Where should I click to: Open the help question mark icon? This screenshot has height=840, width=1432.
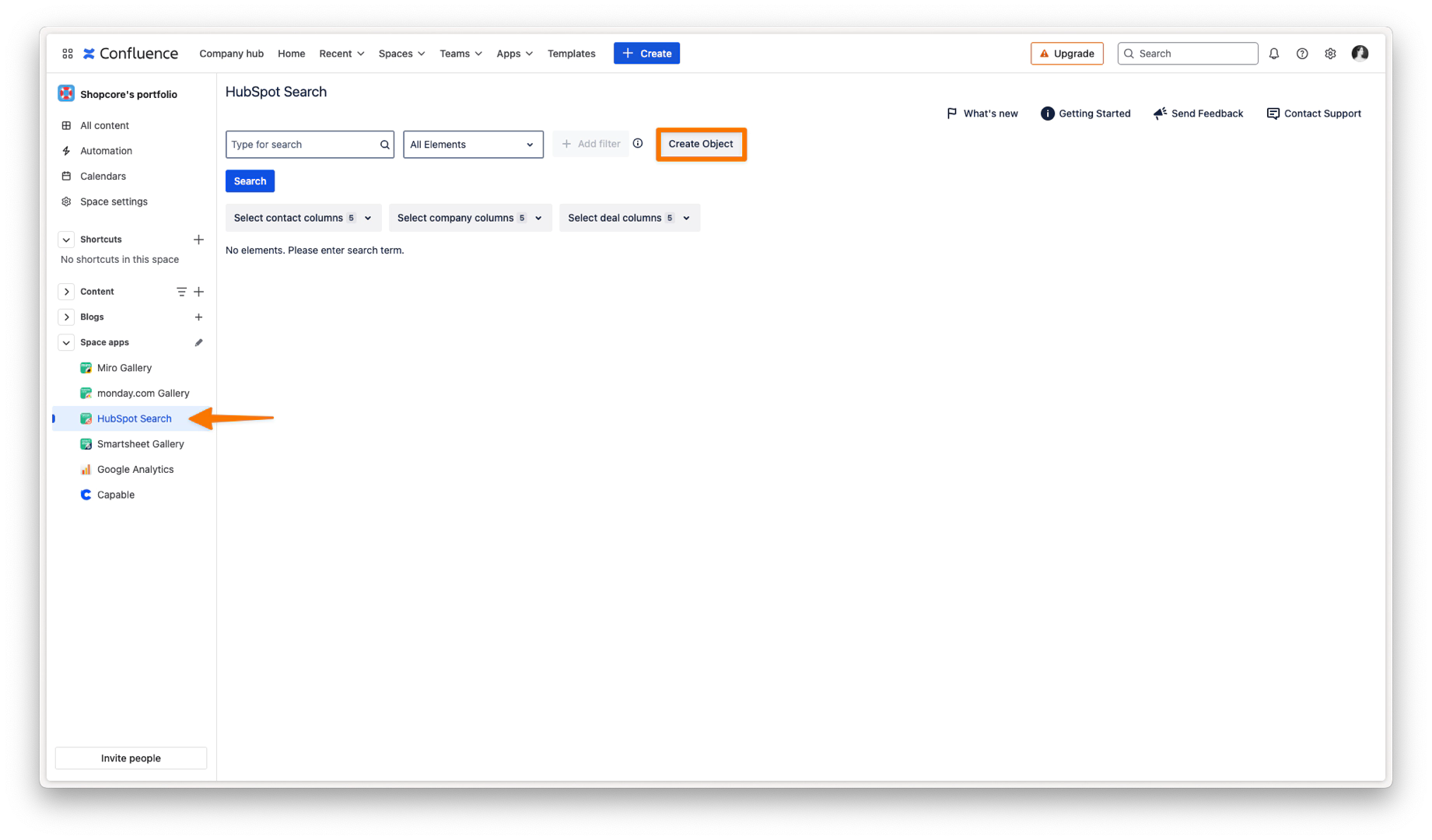[x=1301, y=54]
